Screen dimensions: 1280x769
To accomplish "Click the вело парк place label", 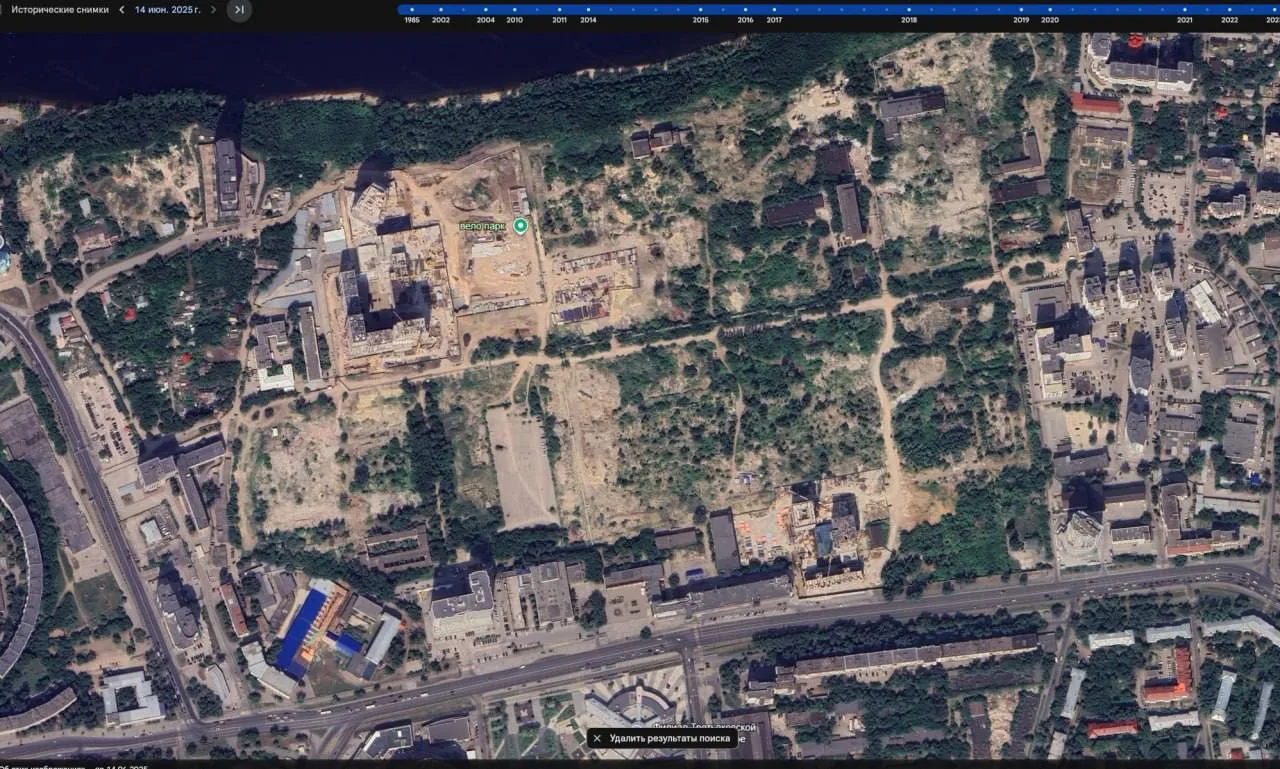I will coord(483,226).
